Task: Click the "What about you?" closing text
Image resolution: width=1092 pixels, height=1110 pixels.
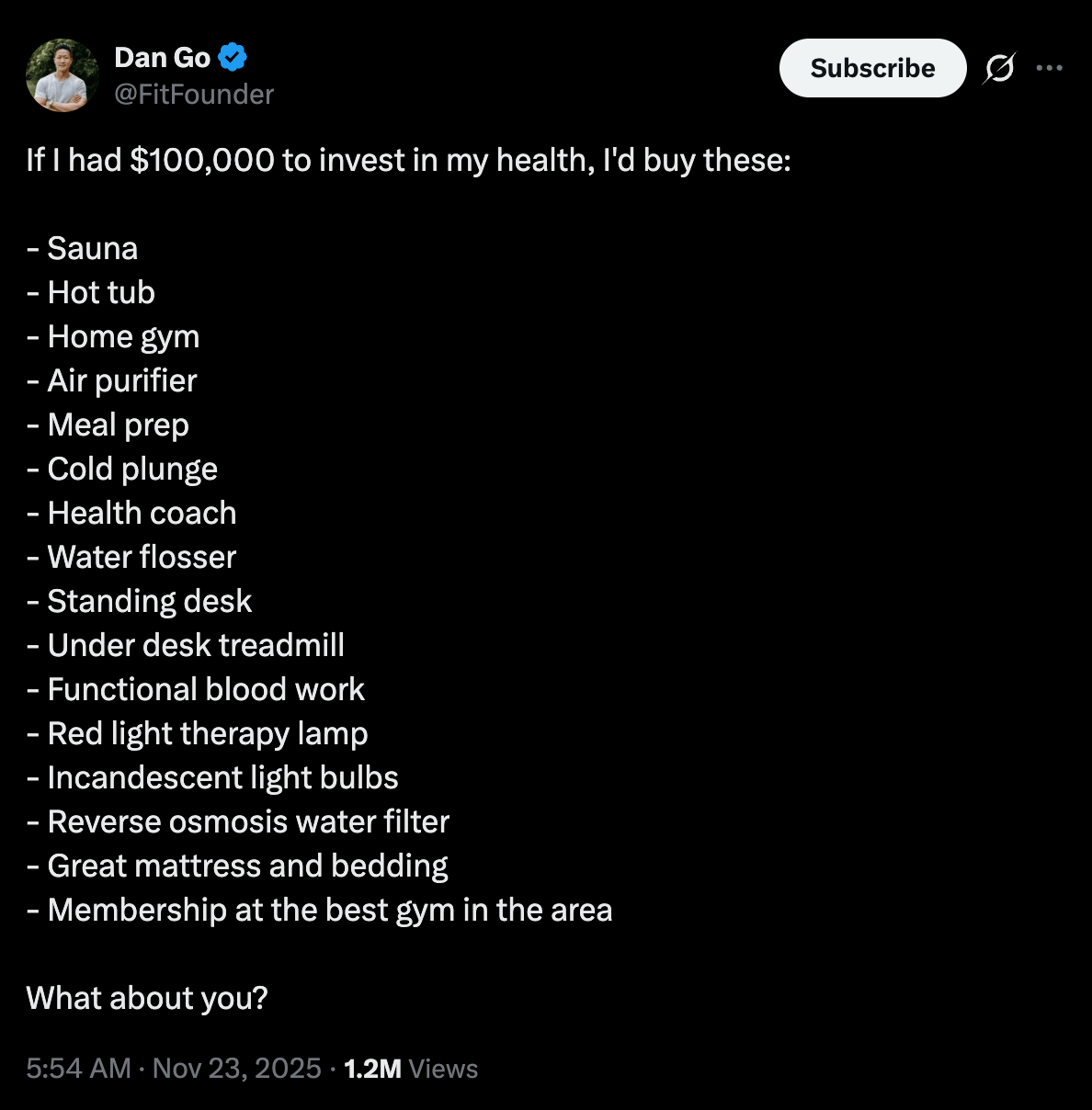Action: click(147, 998)
